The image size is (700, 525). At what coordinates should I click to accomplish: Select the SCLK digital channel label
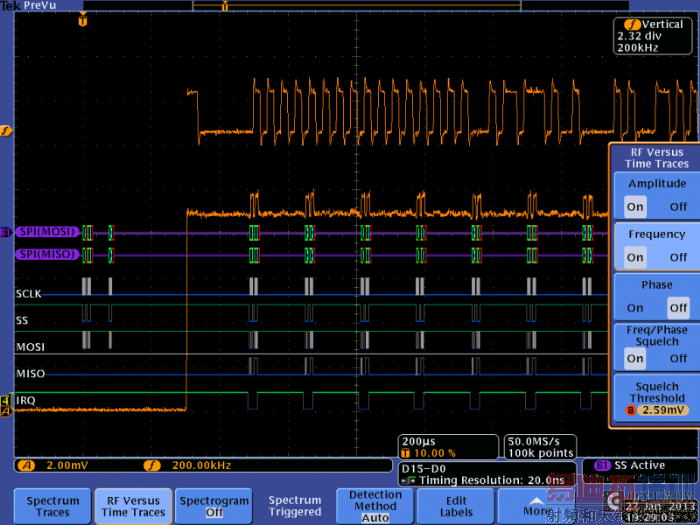29,294
